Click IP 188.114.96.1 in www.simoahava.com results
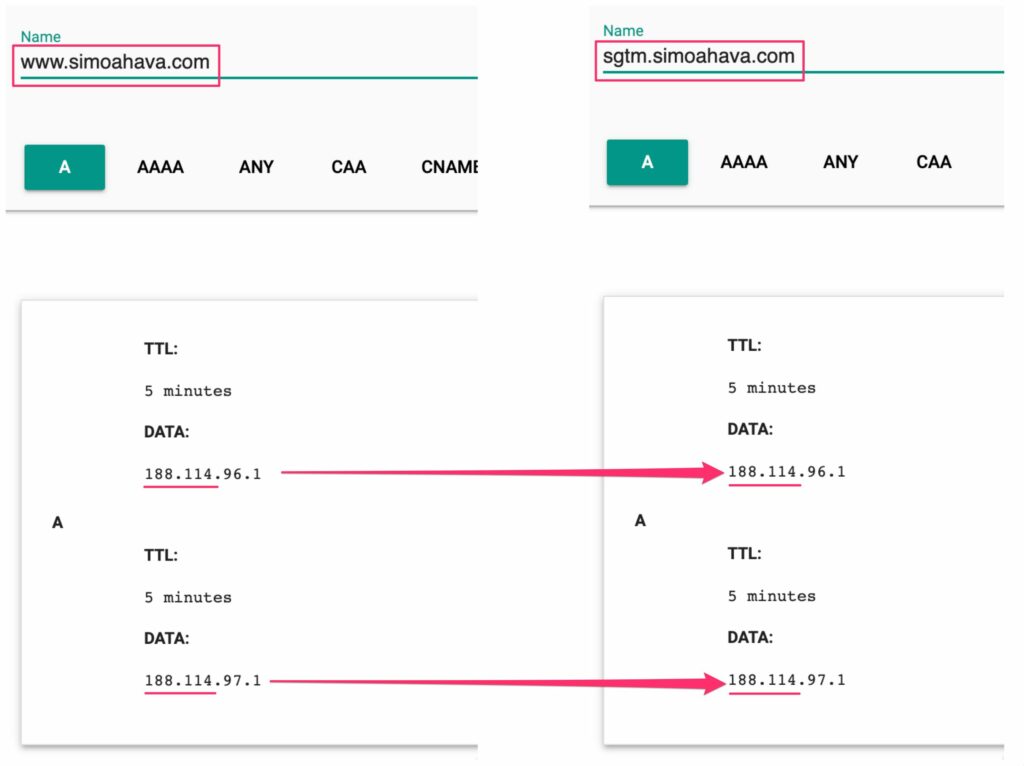This screenshot has width=1024, height=766. (202, 474)
